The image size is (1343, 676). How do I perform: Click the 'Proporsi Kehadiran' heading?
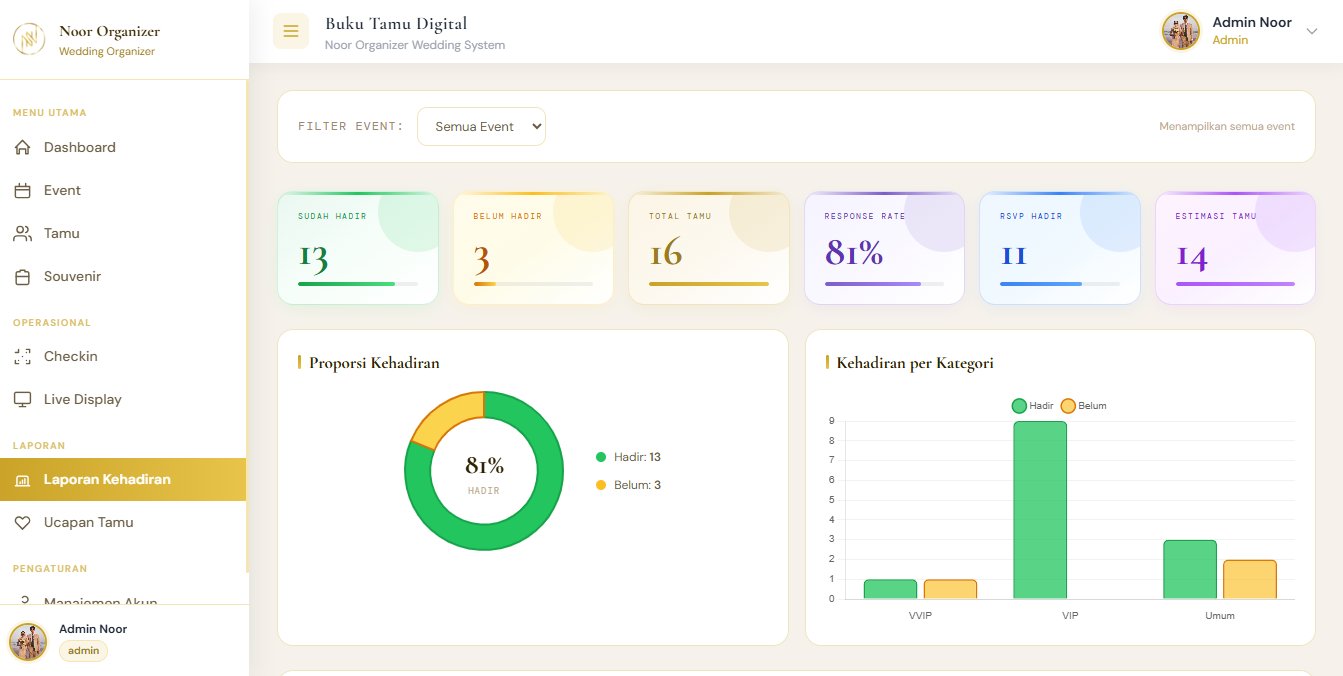click(x=374, y=363)
